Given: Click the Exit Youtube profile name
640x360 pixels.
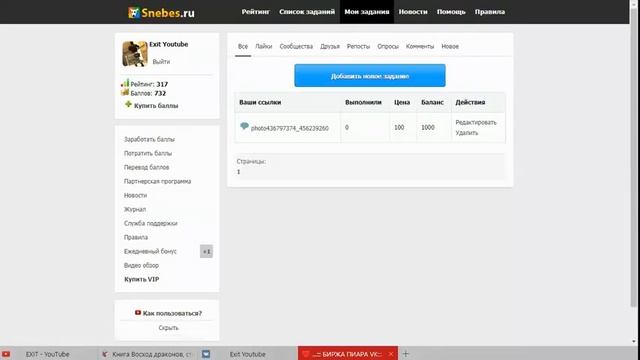Looking at the screenshot, I should click(169, 44).
